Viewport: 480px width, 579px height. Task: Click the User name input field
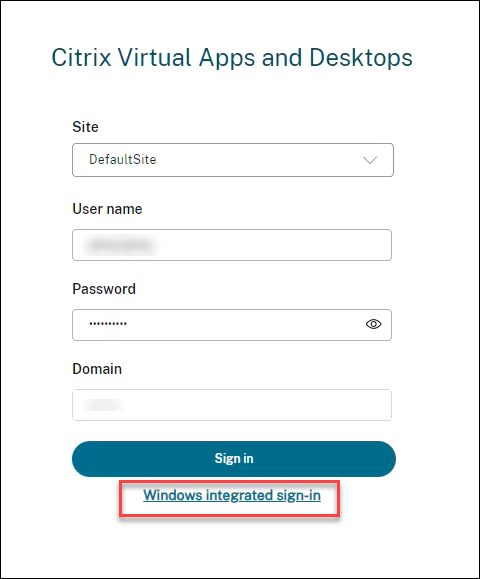tap(232, 245)
